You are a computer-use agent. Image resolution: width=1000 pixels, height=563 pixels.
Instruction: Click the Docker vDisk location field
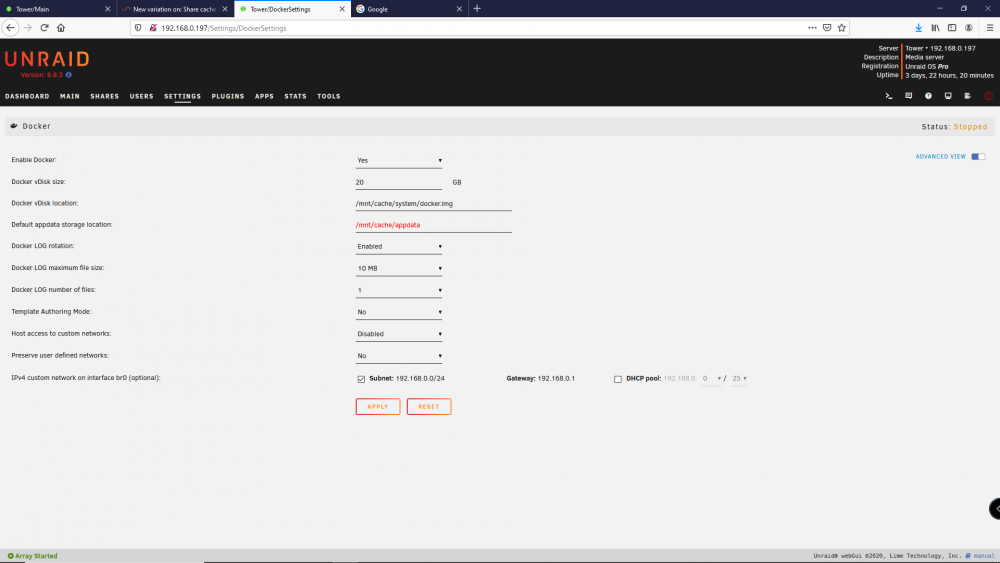434,204
